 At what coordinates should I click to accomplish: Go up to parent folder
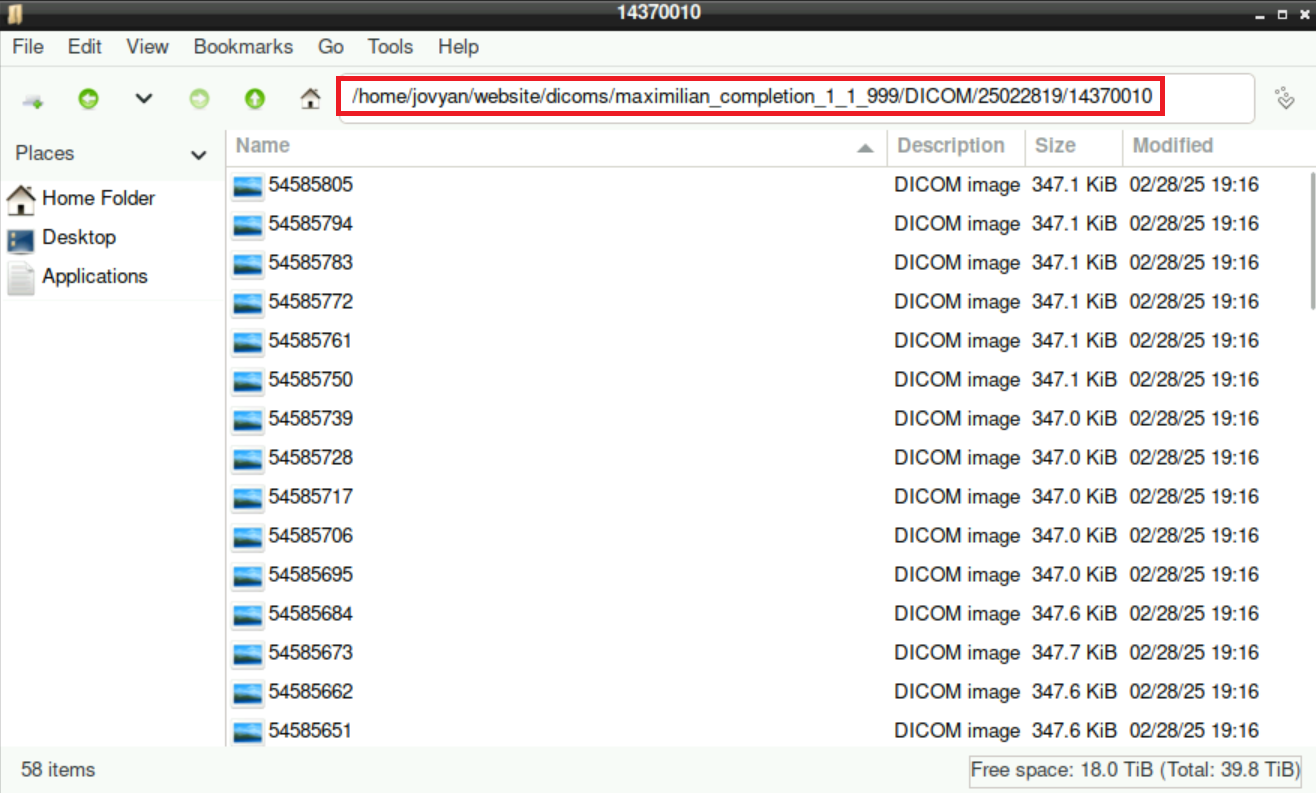(x=255, y=99)
